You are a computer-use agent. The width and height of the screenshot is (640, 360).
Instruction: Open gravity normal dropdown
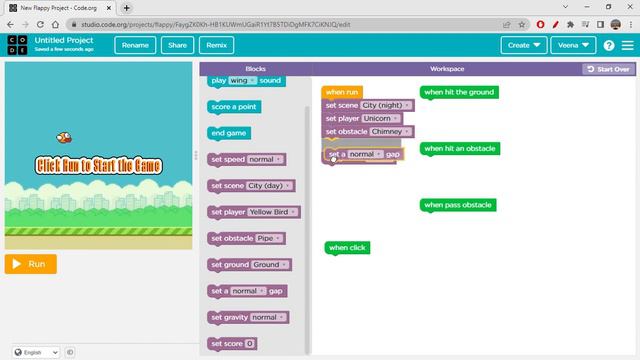[268, 317]
